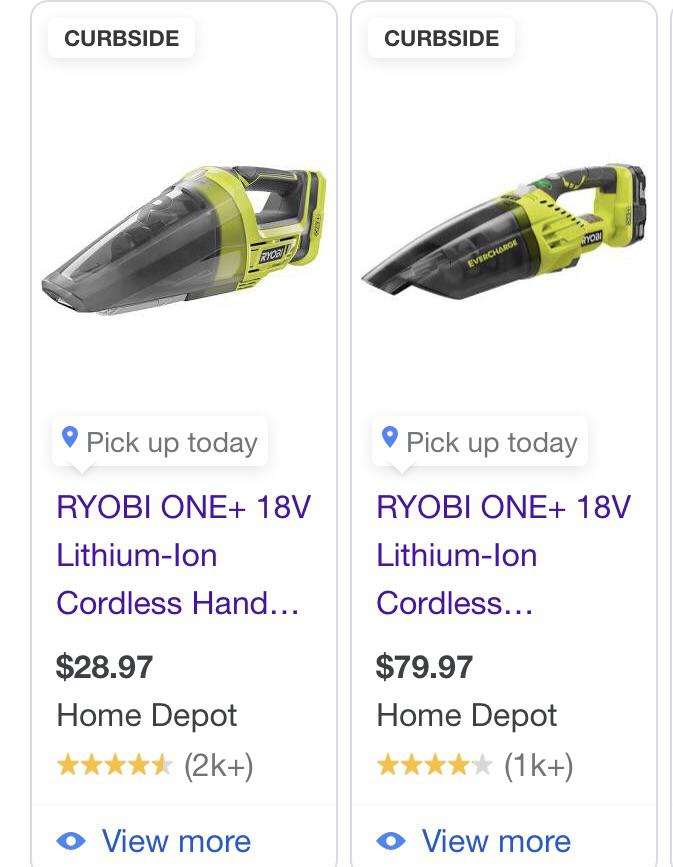The height and width of the screenshot is (867, 673).
Task: Select the left CURBSIDE badge
Action: coord(121,38)
